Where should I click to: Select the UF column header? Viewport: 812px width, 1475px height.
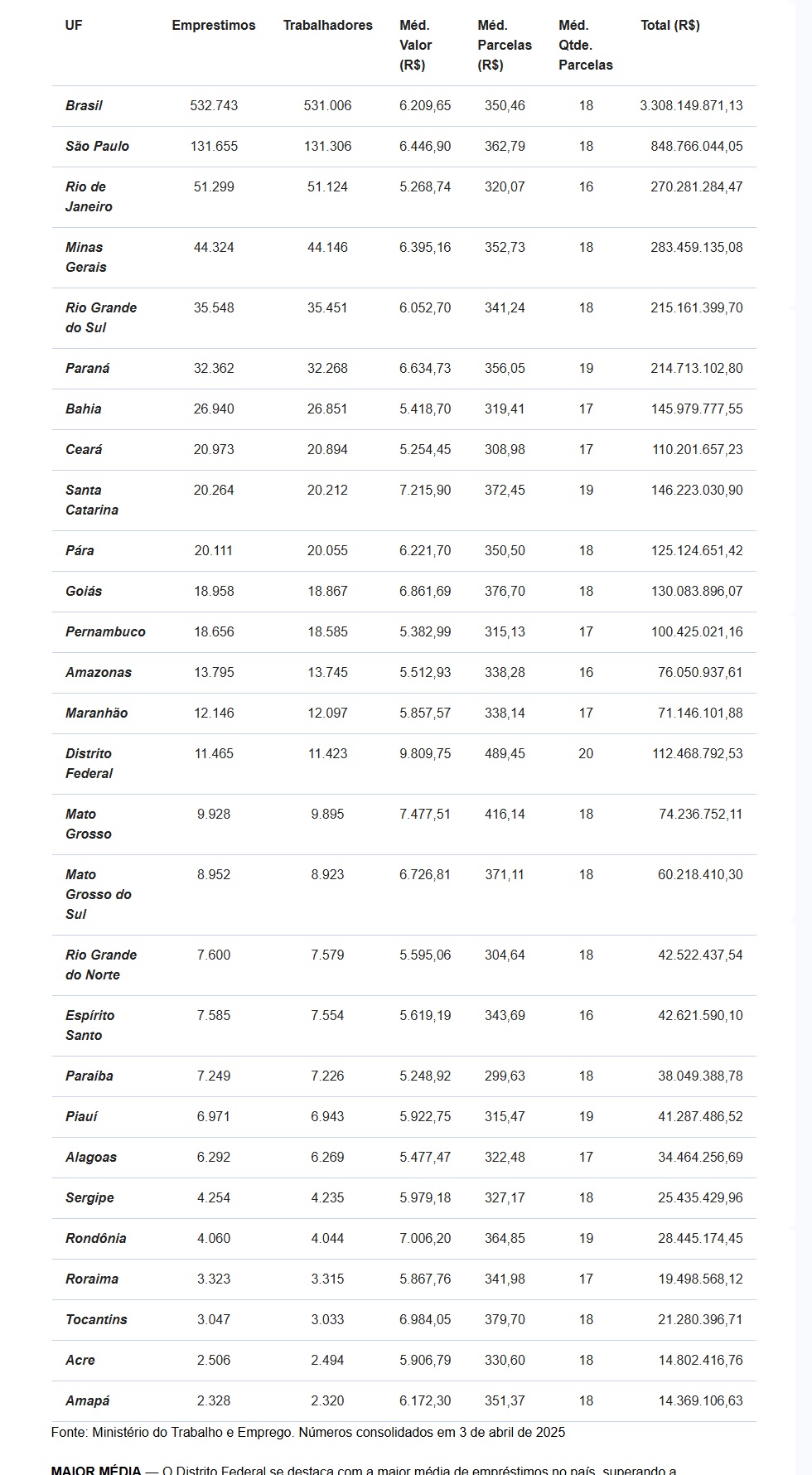[x=74, y=26]
